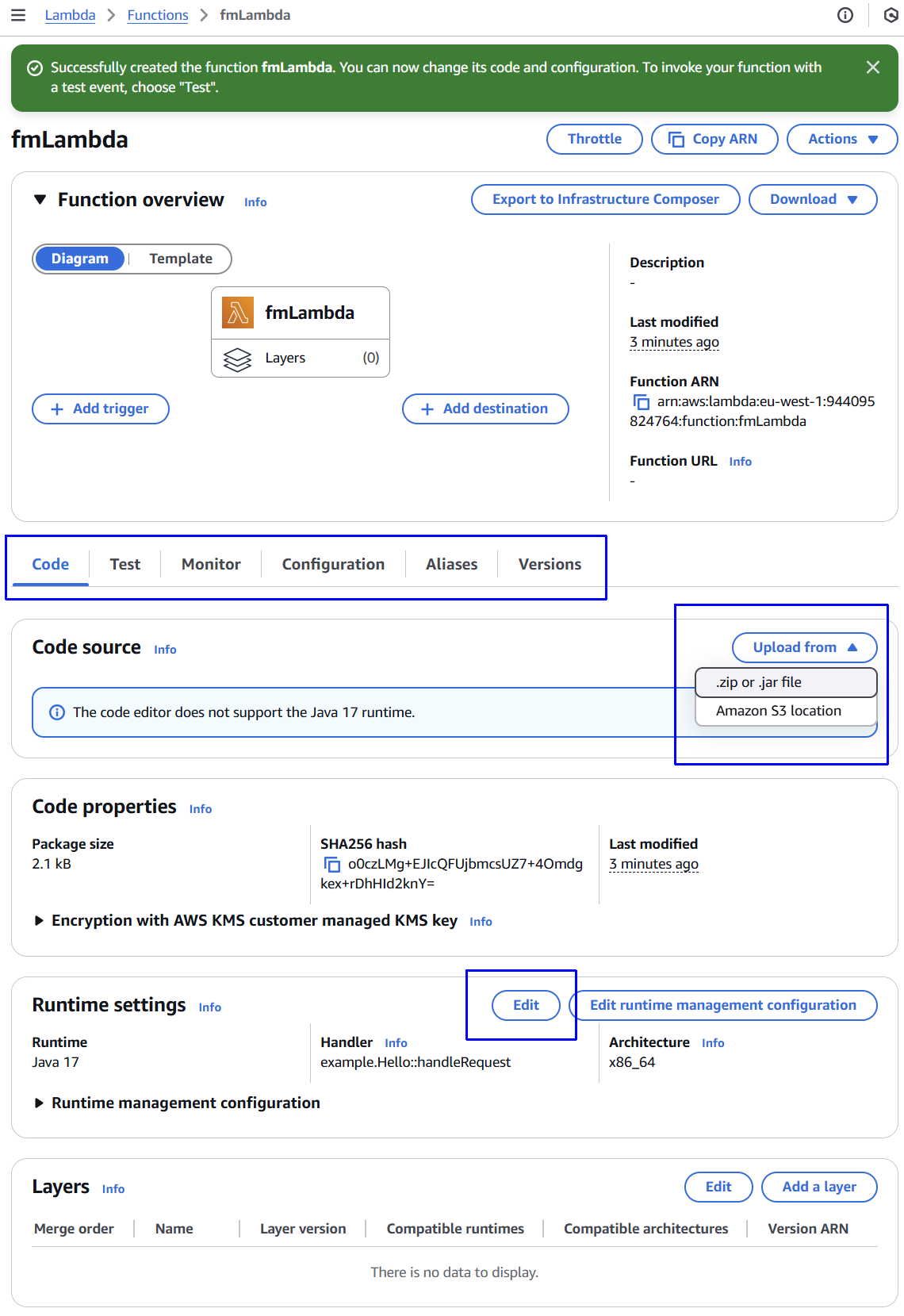Click the green success checkmark icon

[35, 68]
